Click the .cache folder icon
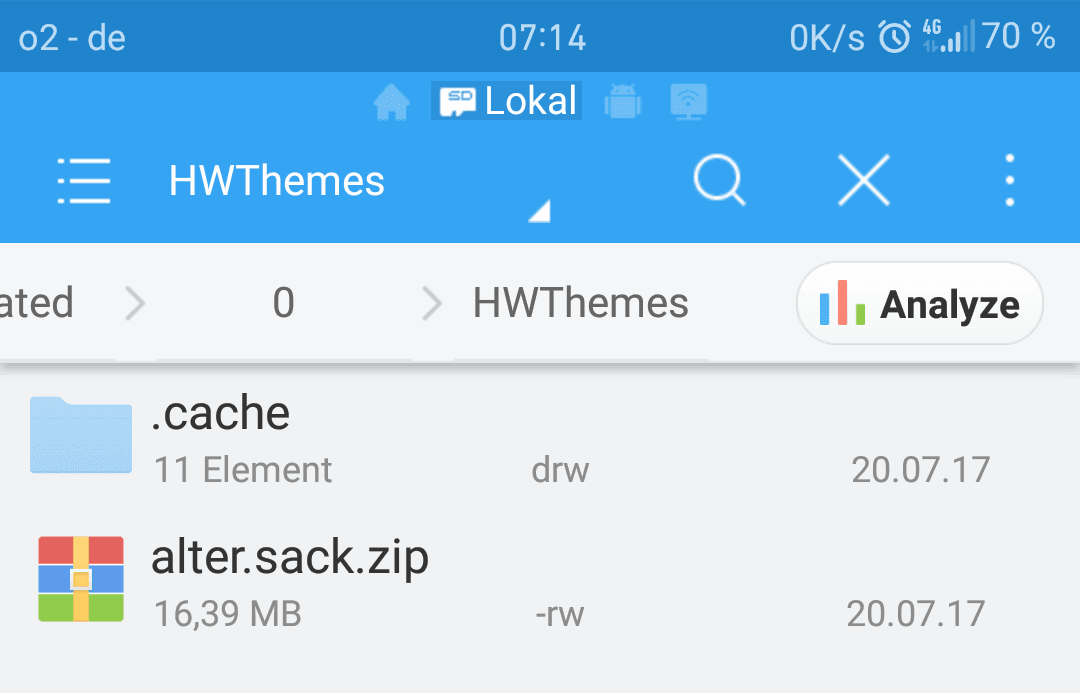Image resolution: width=1080 pixels, height=693 pixels. 81,435
